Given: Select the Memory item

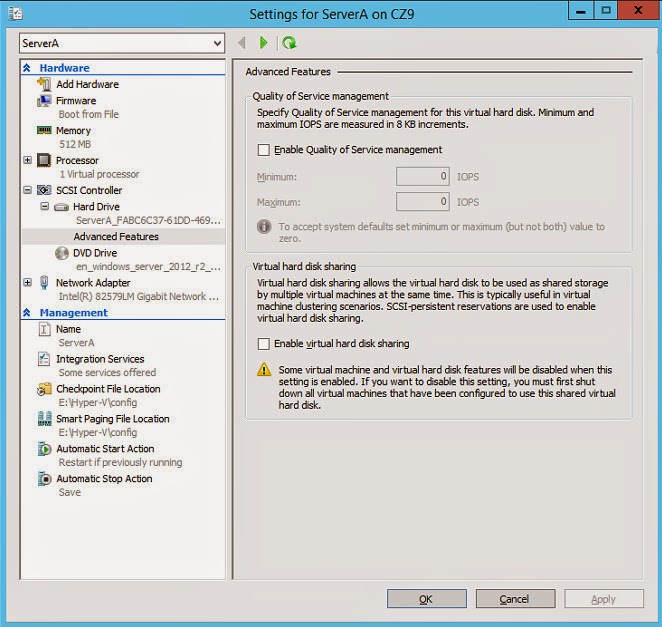Looking at the screenshot, I should click(73, 130).
